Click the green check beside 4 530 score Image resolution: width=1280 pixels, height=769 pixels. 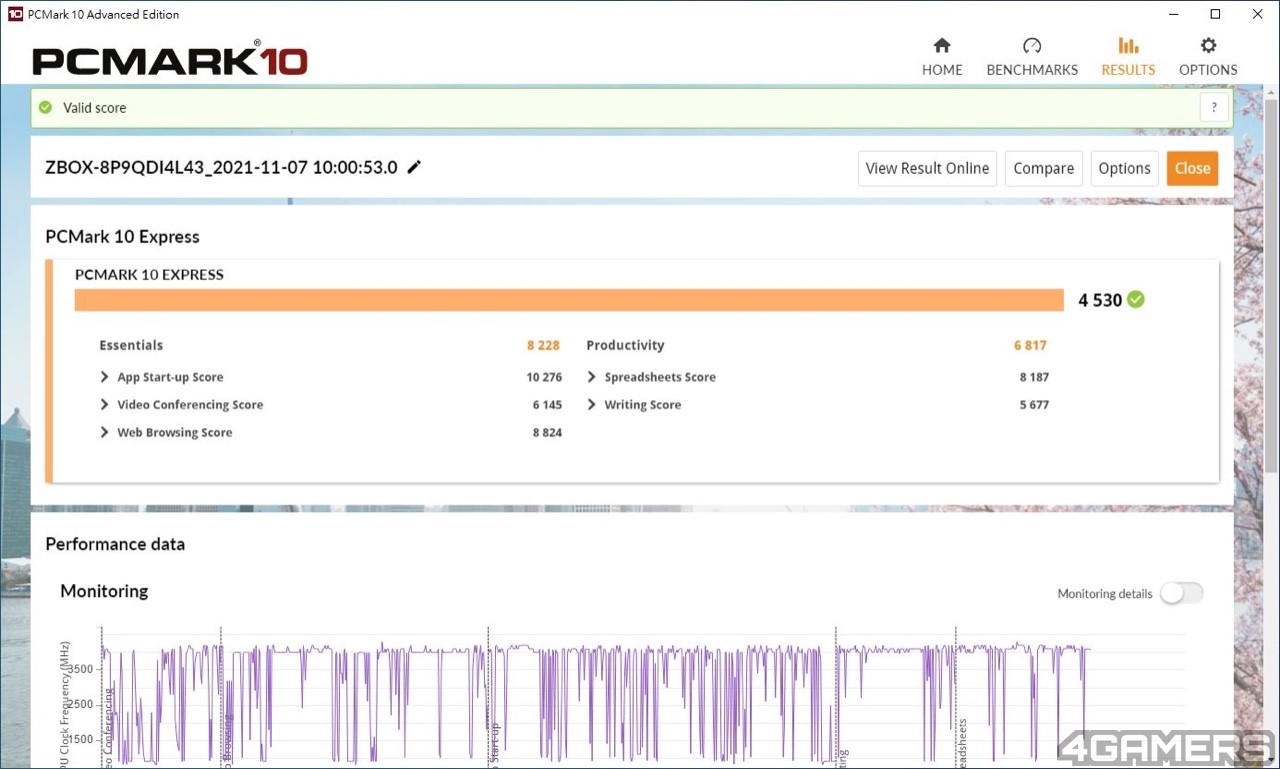click(1136, 299)
